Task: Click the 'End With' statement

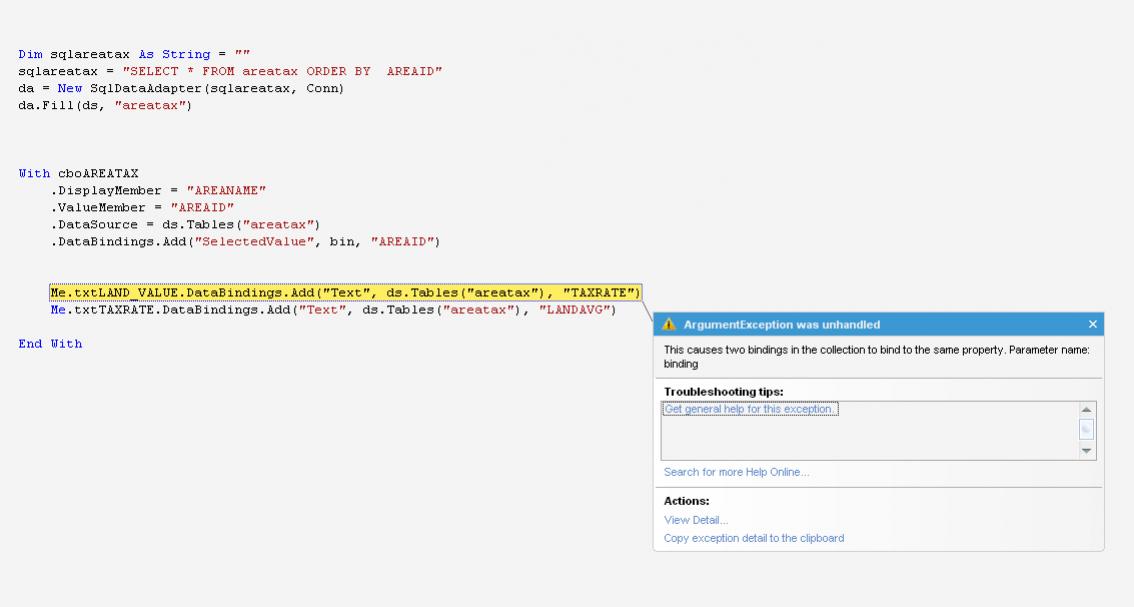Action: click(50, 343)
